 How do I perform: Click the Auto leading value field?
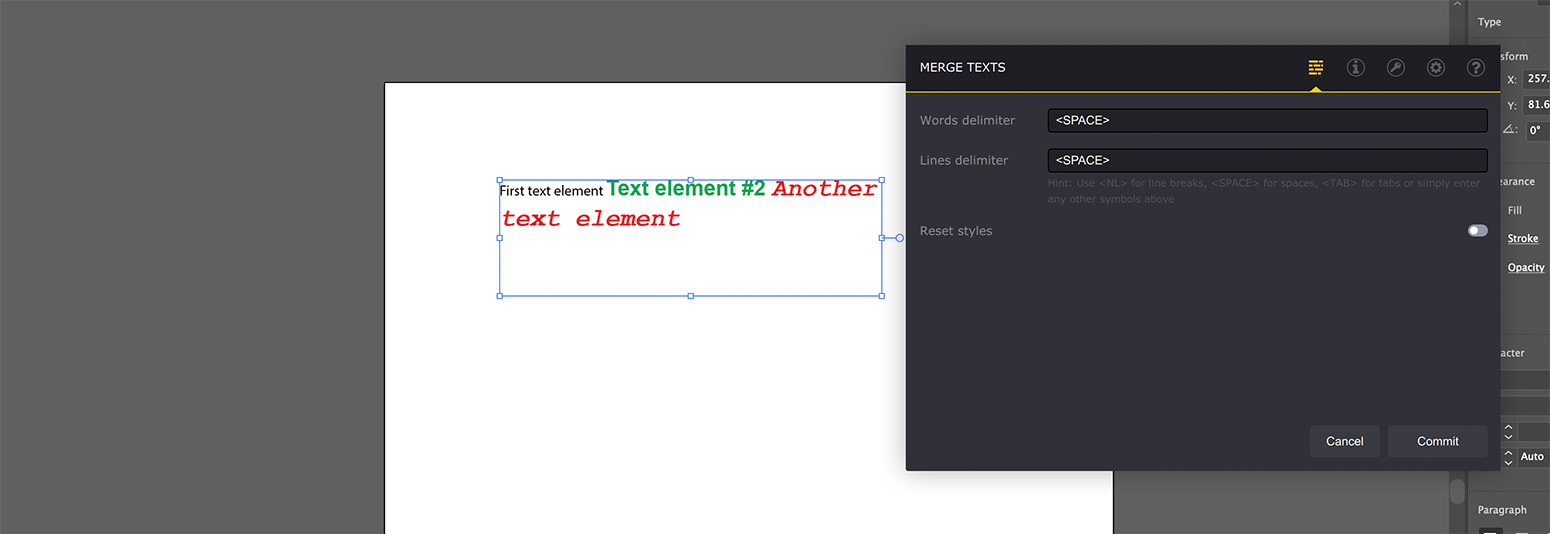click(x=1533, y=457)
